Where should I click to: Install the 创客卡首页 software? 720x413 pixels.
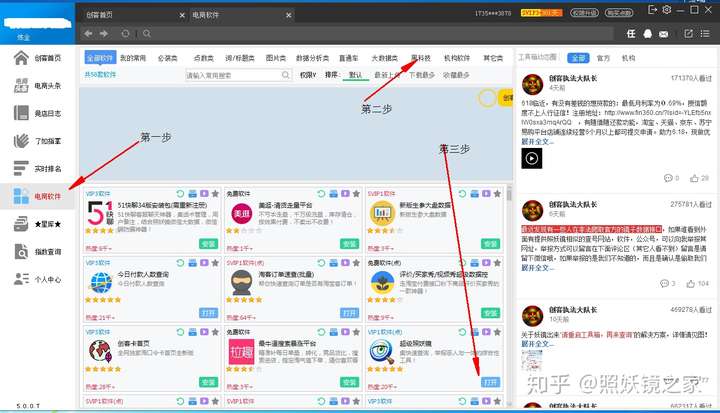point(208,382)
